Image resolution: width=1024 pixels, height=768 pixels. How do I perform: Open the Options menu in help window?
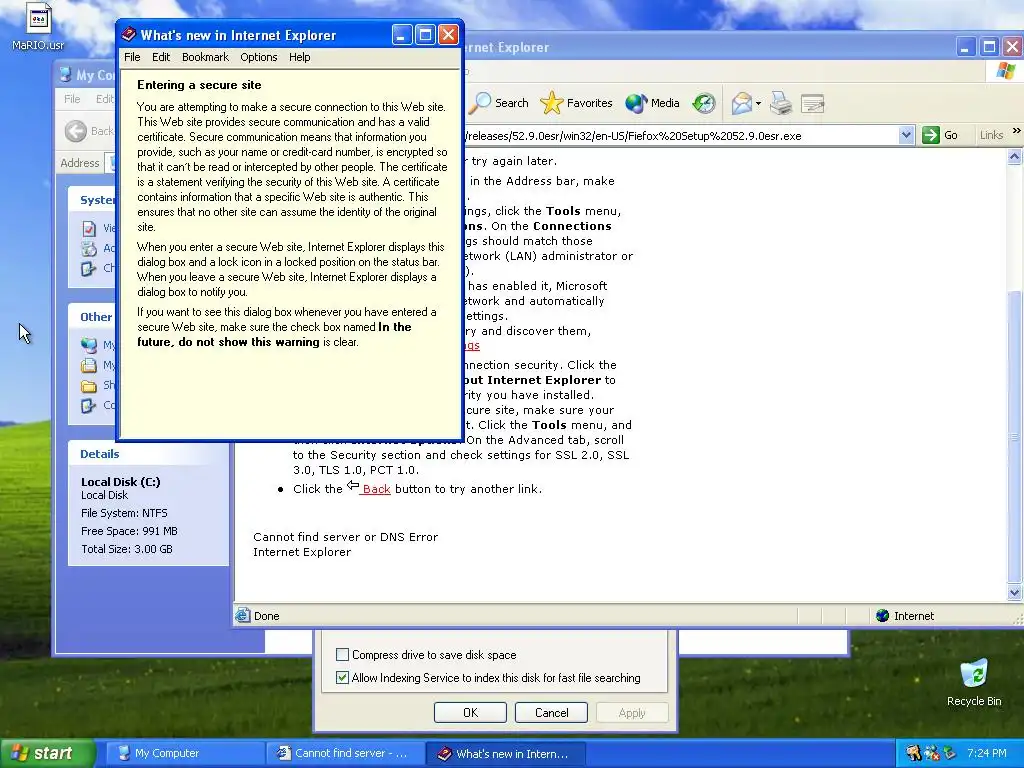coord(259,57)
